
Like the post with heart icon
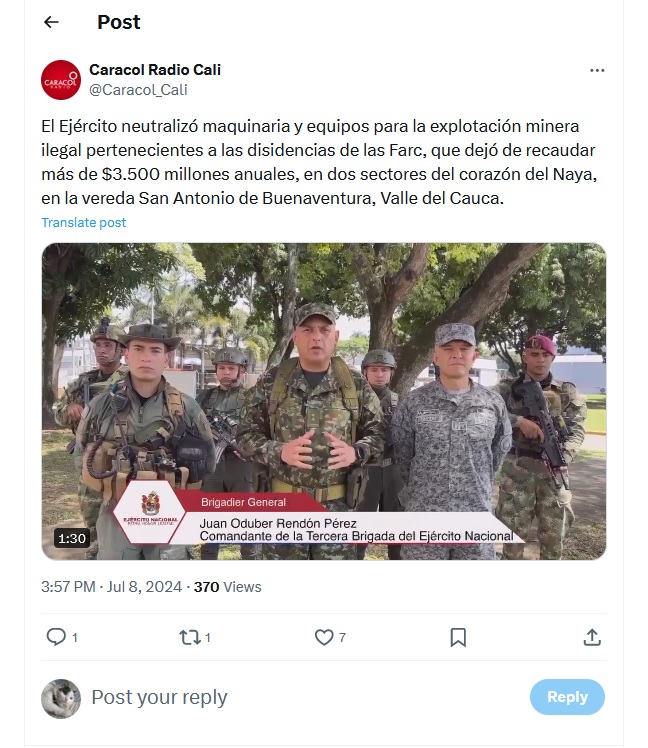coord(324,637)
